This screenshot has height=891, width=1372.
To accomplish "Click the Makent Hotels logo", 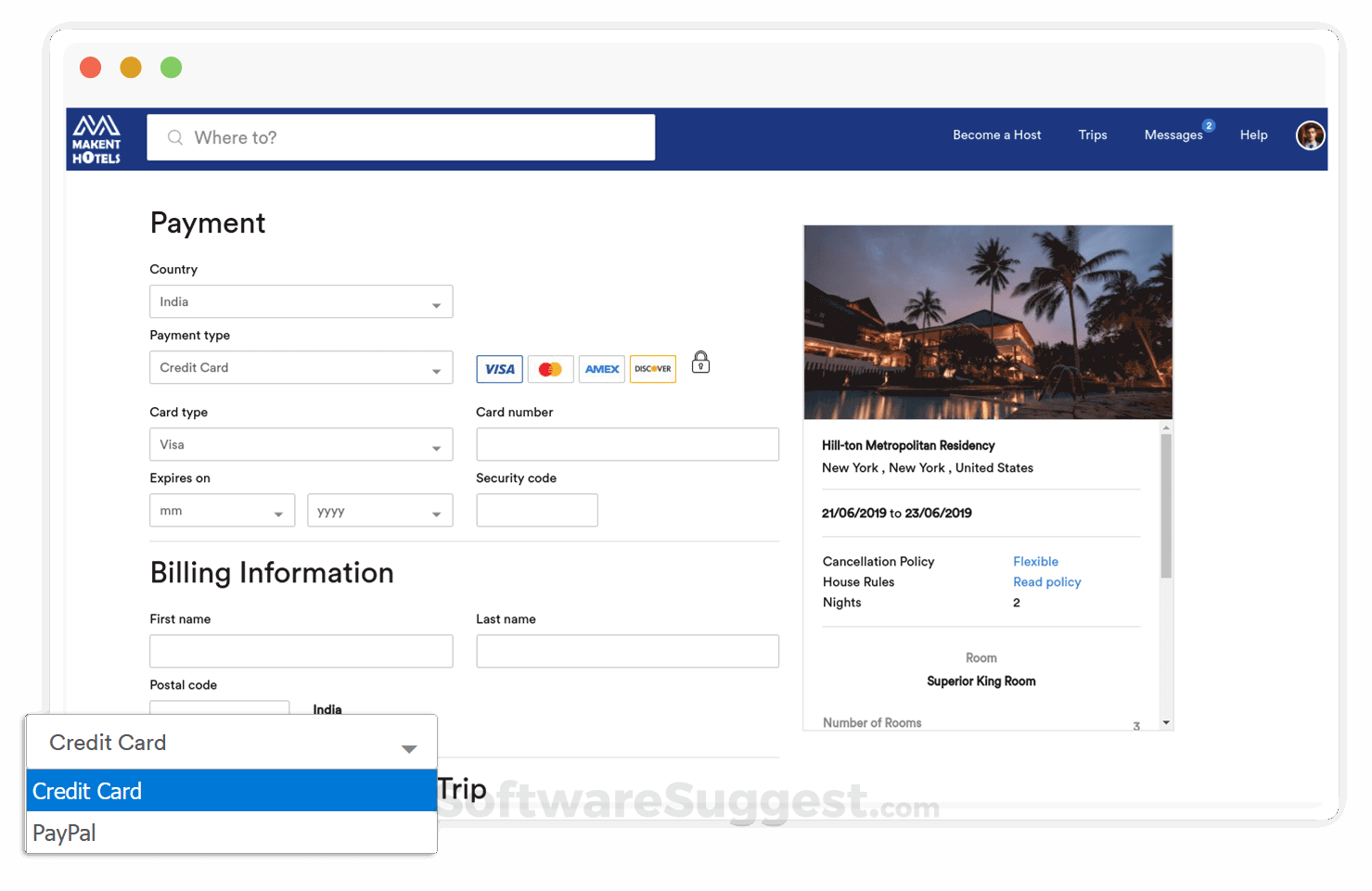I will pyautogui.click(x=96, y=138).
